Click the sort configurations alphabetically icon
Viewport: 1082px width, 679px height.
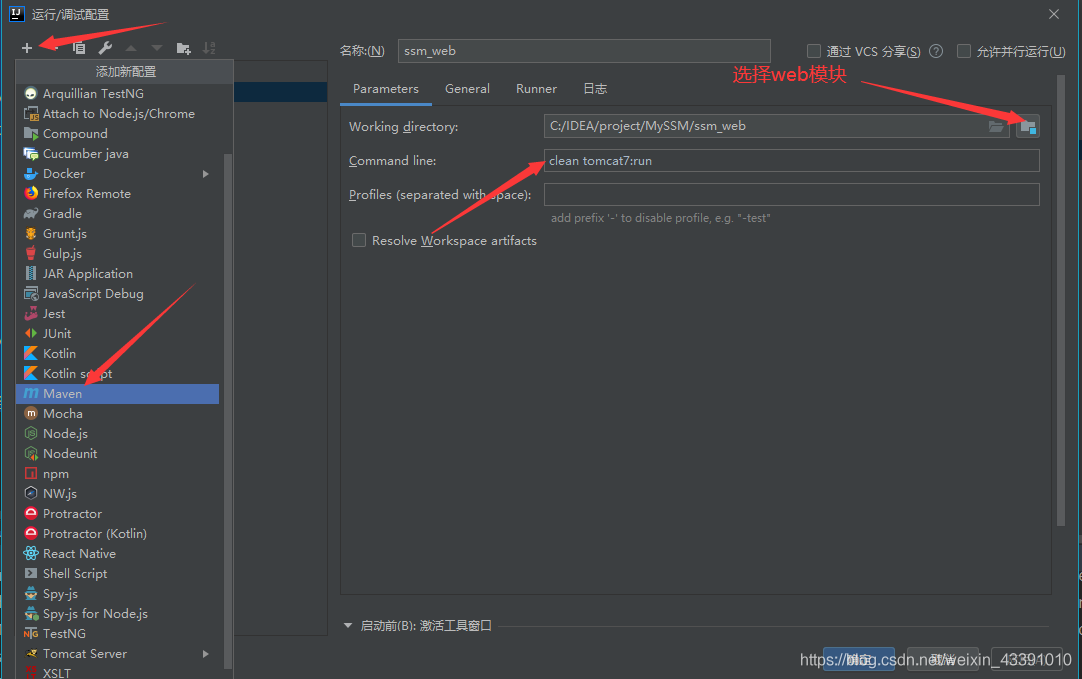coord(209,48)
